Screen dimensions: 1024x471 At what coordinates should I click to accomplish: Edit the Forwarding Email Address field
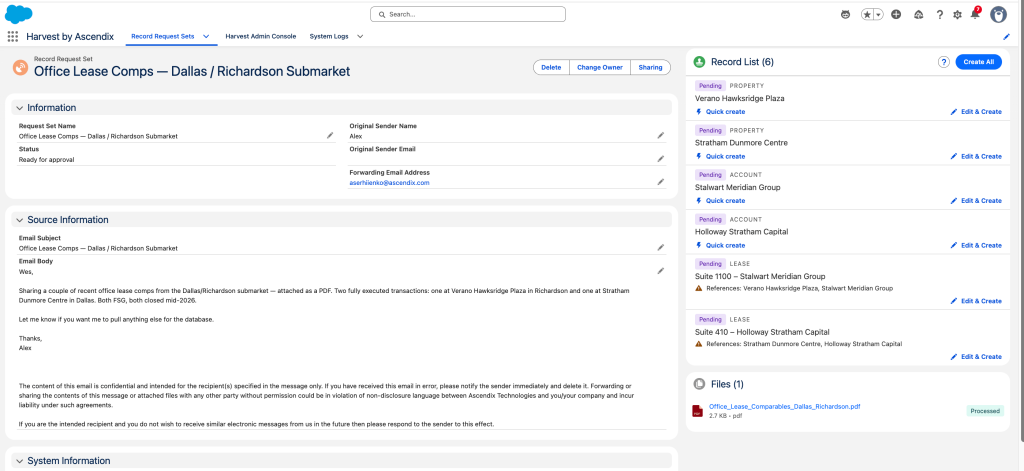click(661, 182)
